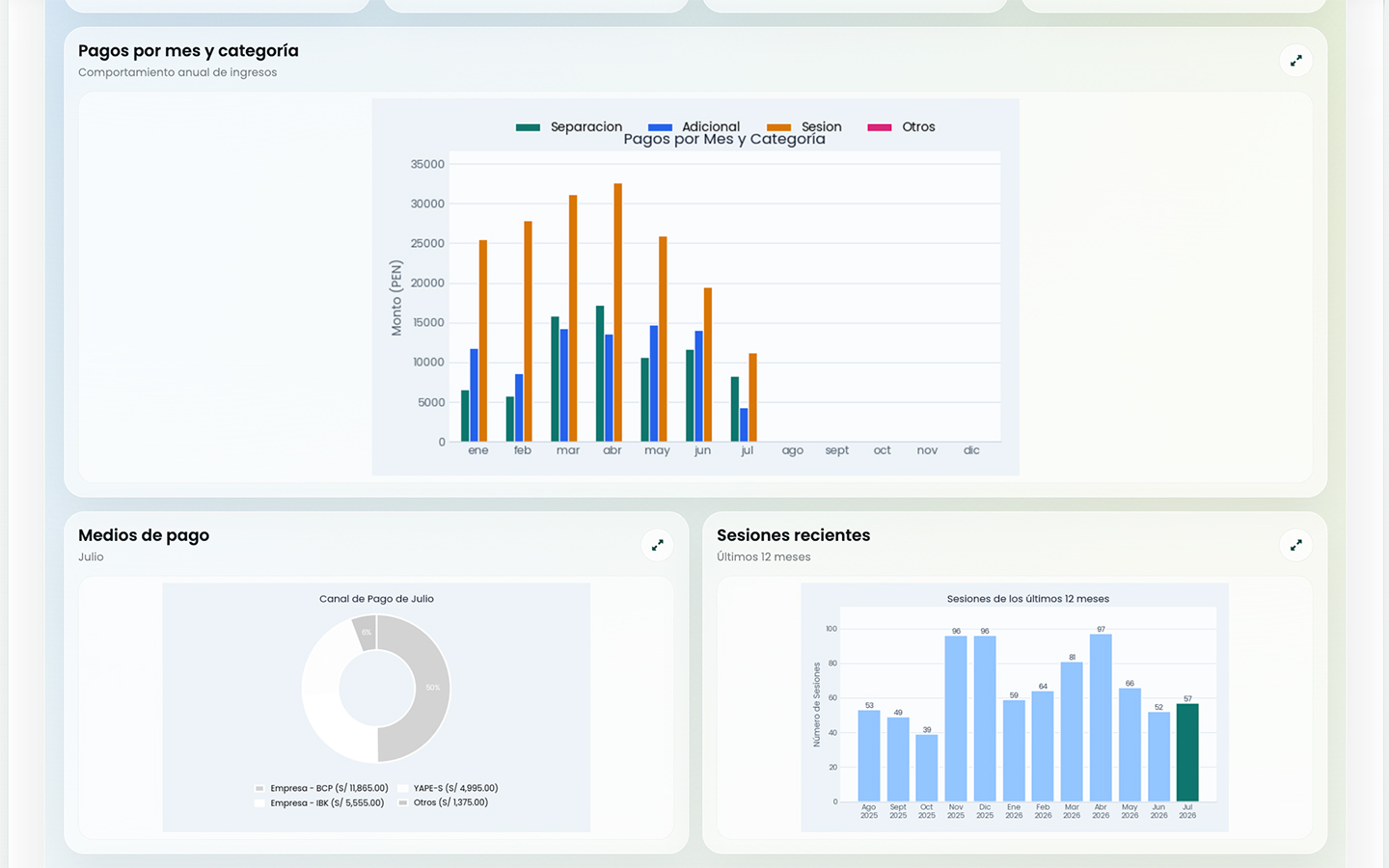This screenshot has height=868, width=1389.
Task: Click the Nov 2025 bar labeled 96
Action: coord(956,719)
